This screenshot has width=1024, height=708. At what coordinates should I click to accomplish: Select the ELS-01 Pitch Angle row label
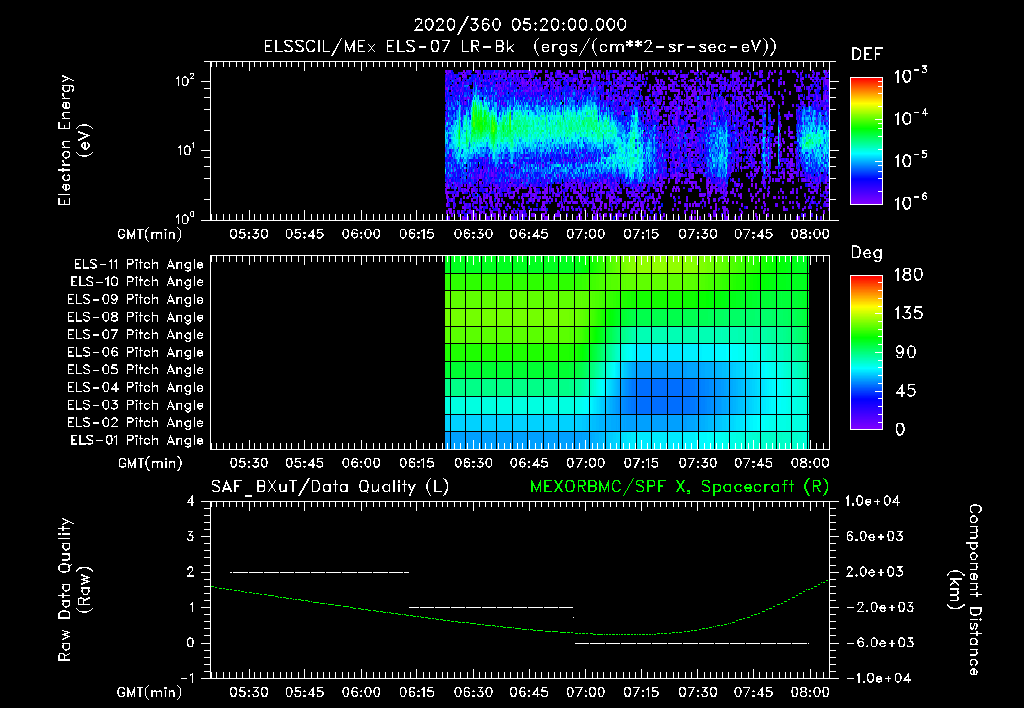pyautogui.click(x=137, y=441)
